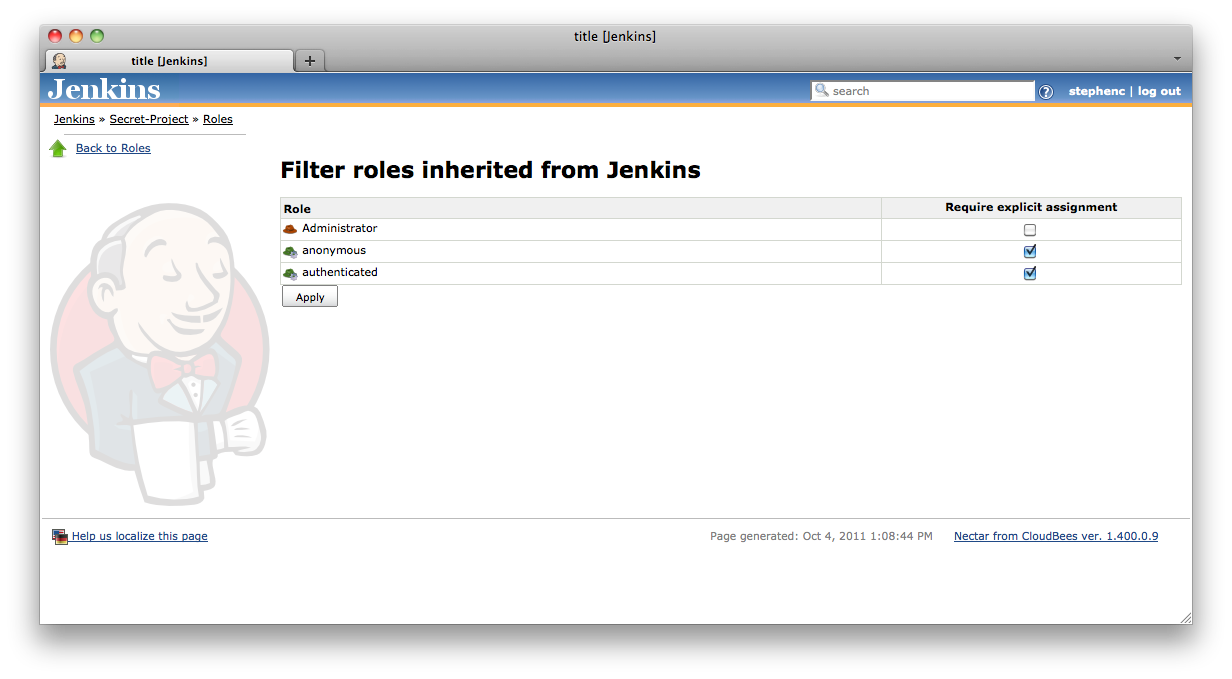Click the anonymous role group icon
This screenshot has height=679, width=1232.
coord(290,251)
